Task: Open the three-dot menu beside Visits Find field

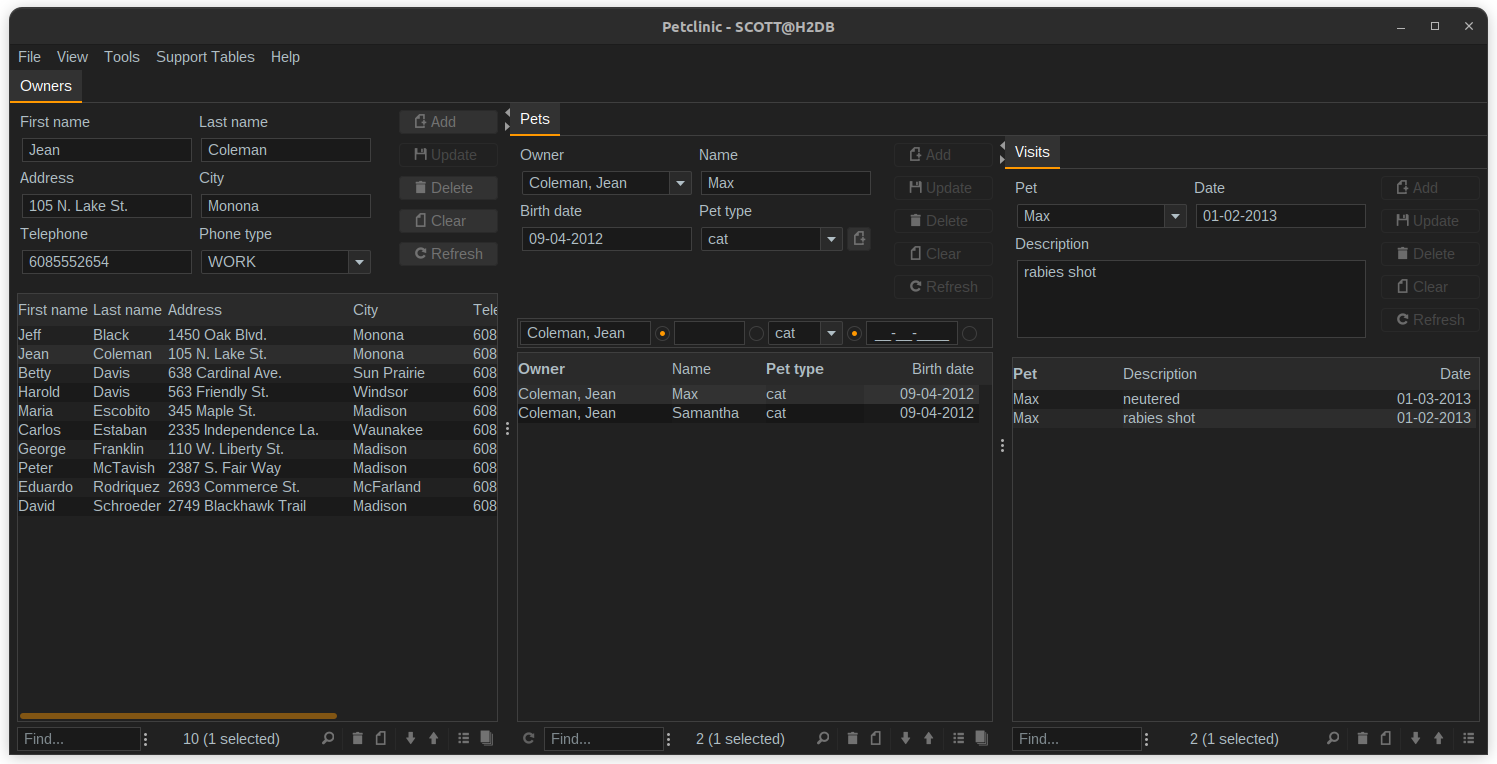Action: (x=1146, y=739)
